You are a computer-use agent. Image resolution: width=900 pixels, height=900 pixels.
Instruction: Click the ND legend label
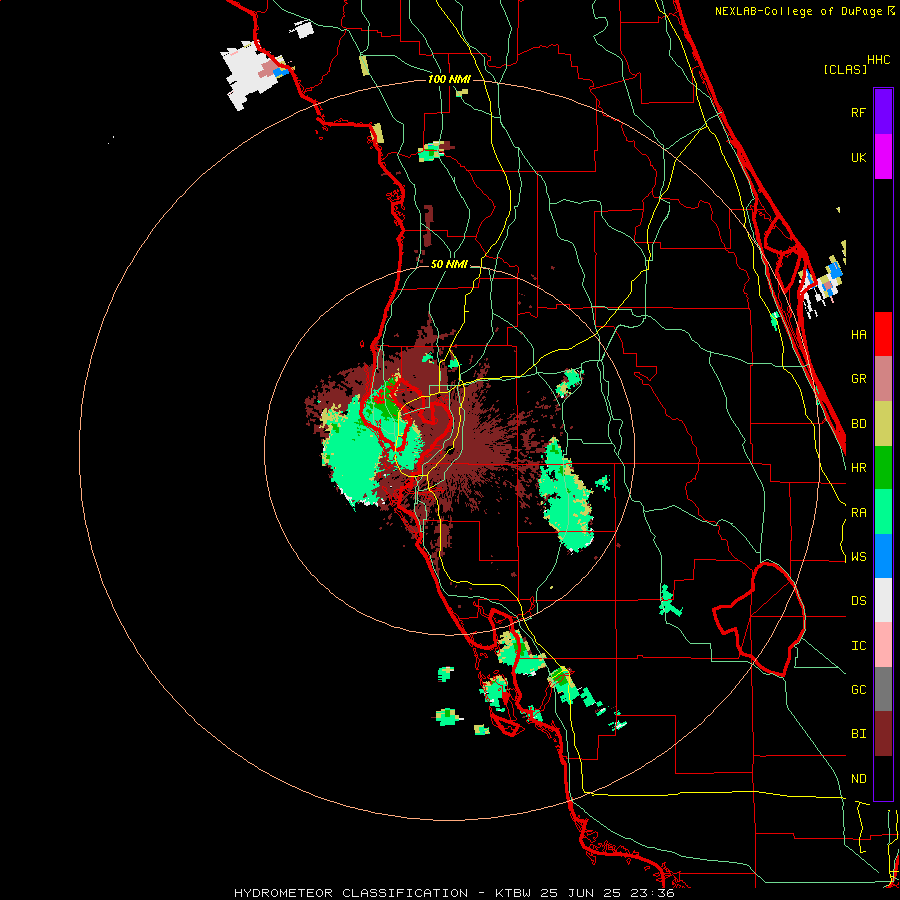(x=858, y=779)
